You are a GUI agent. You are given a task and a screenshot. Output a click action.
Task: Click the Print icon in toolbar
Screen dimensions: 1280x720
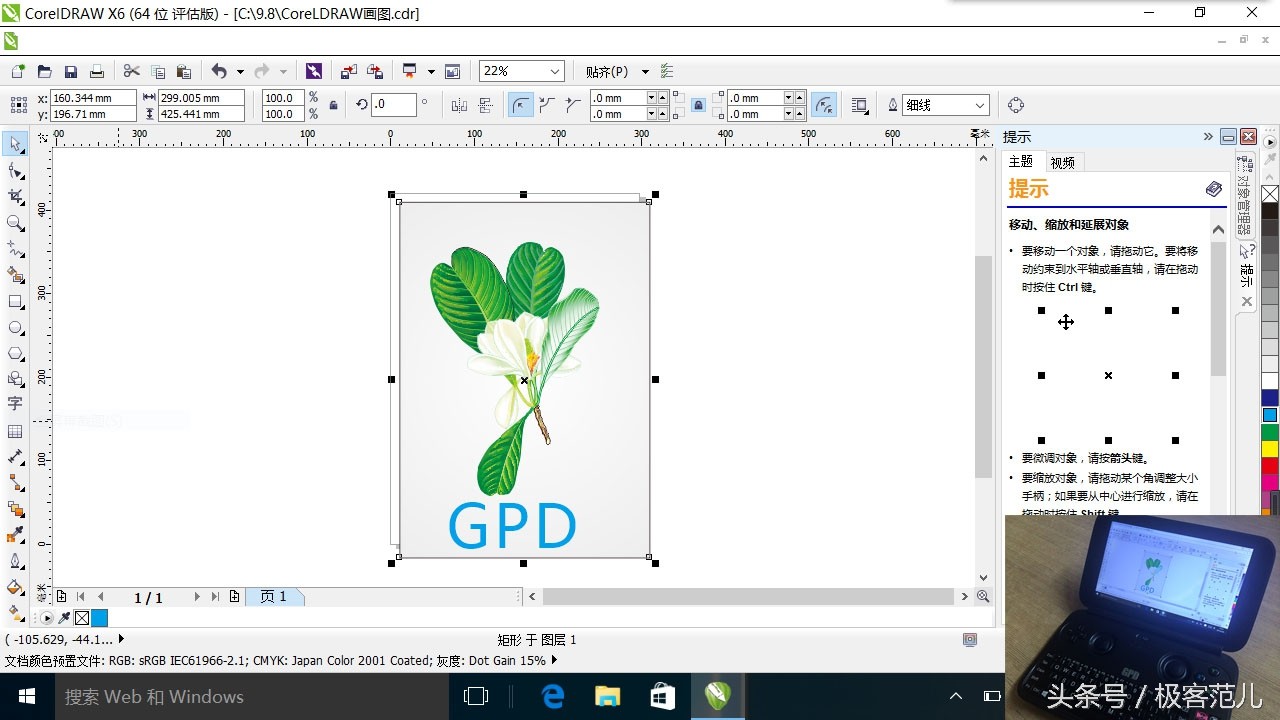[x=97, y=72]
